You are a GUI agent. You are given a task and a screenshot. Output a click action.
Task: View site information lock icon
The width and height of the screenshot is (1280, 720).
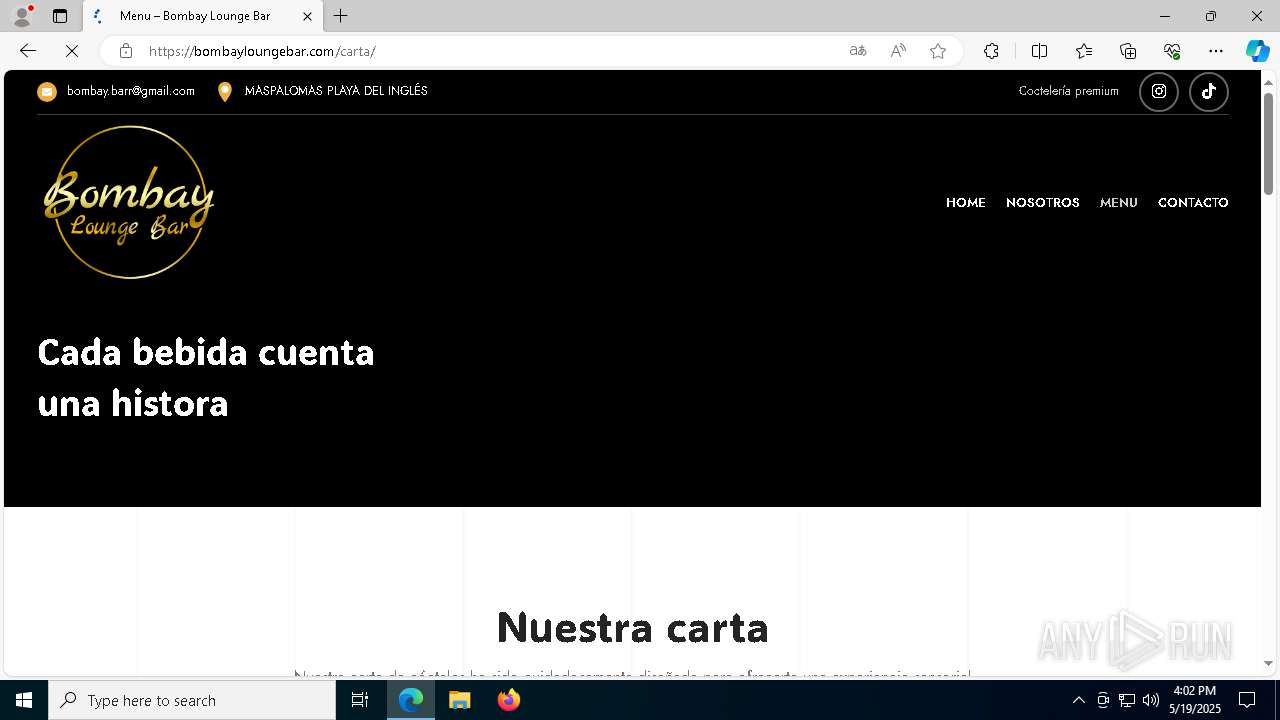point(125,51)
